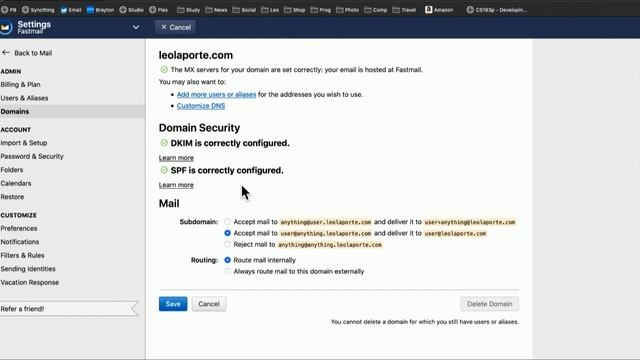Open the Studio bookmark
Image resolution: width=640 pixels, height=360 pixels.
pyautogui.click(x=131, y=10)
